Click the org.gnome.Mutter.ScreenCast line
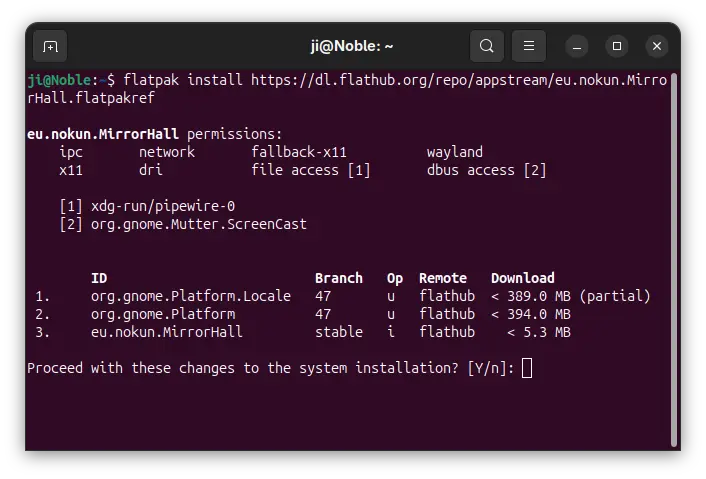The height and width of the screenshot is (479, 706). pos(199,224)
